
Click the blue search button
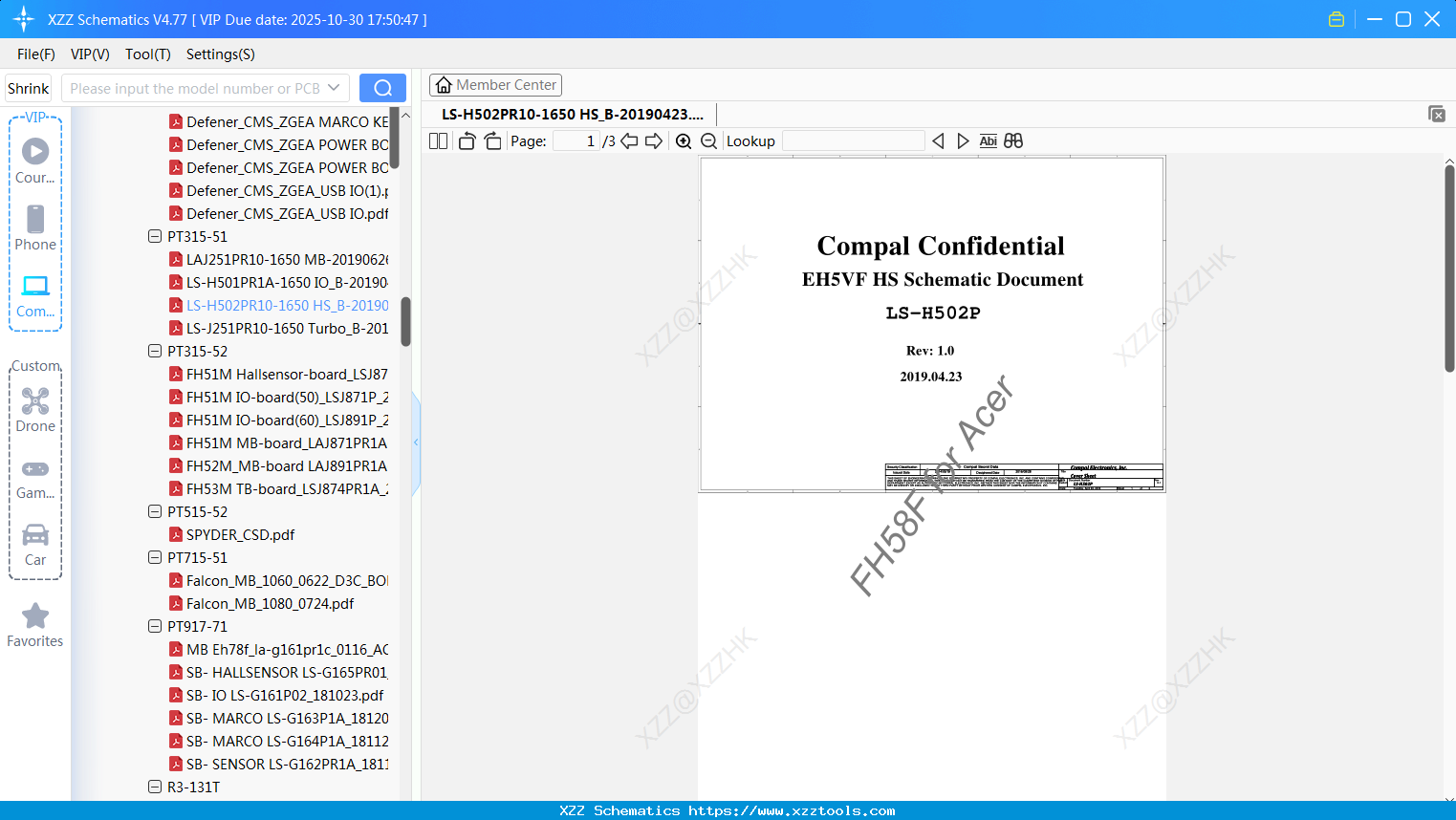click(382, 88)
